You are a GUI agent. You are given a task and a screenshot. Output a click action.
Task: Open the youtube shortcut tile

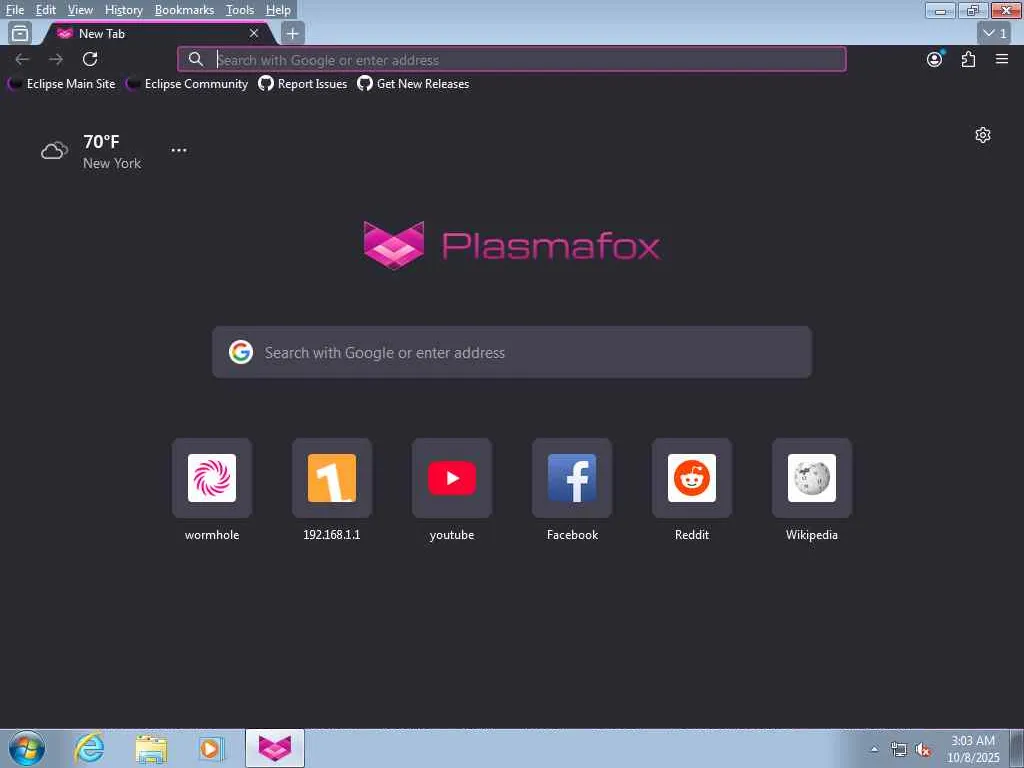click(x=452, y=478)
